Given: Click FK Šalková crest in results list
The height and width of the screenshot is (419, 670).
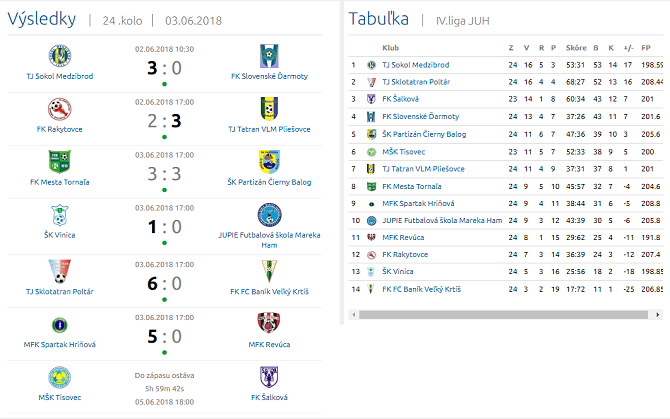Looking at the screenshot, I should click(269, 377).
